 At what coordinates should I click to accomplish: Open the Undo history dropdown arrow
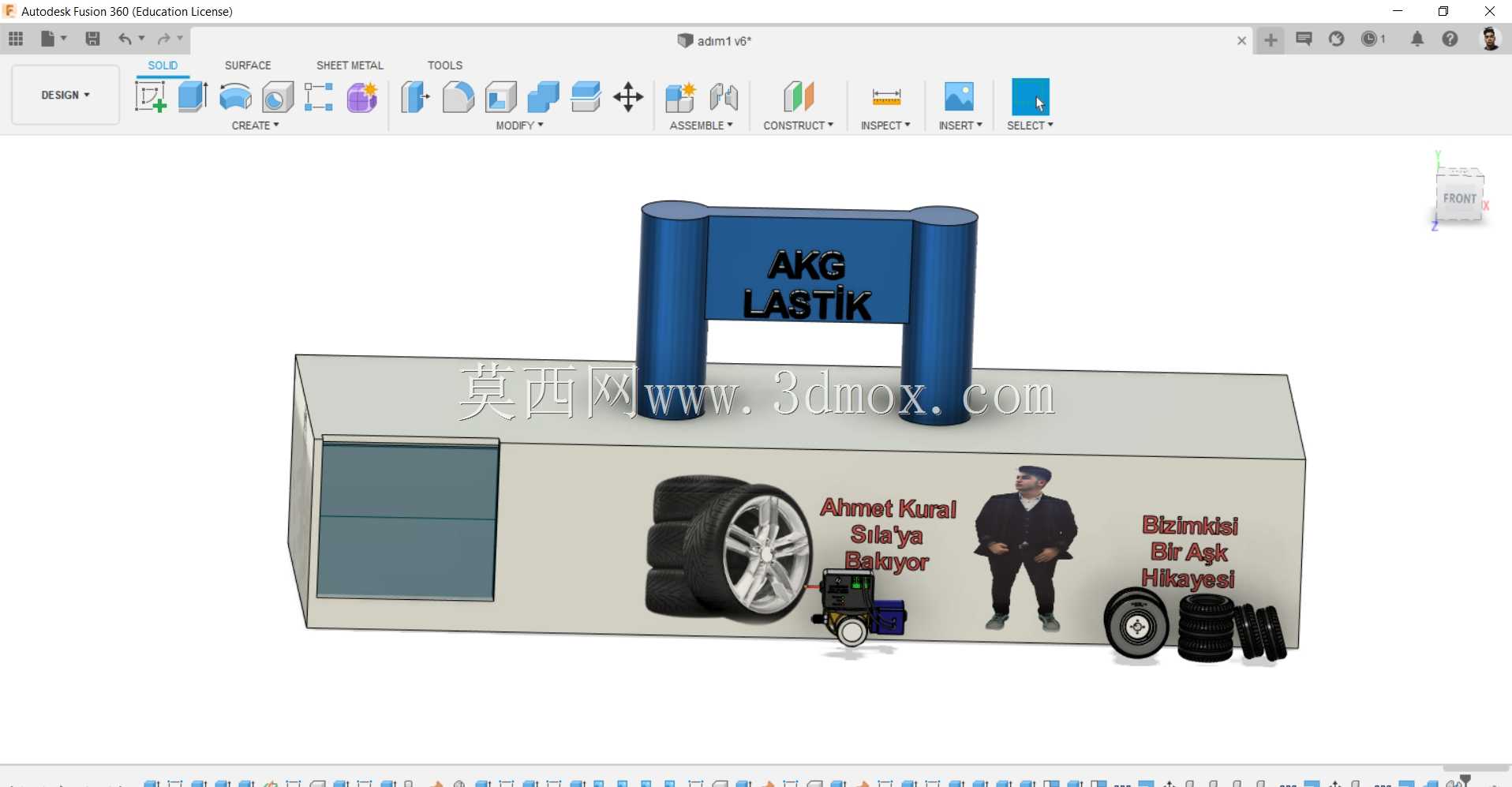[141, 39]
